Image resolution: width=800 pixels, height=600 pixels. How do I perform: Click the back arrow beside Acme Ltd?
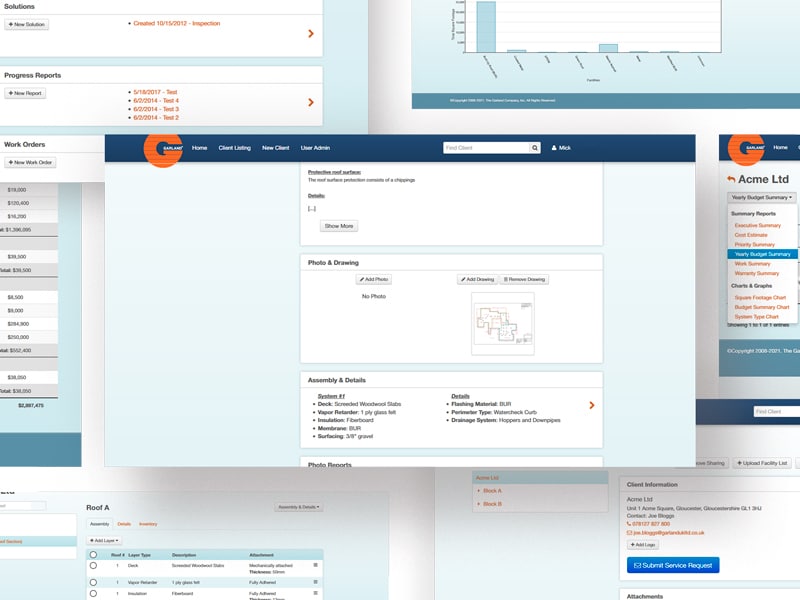coord(731,179)
